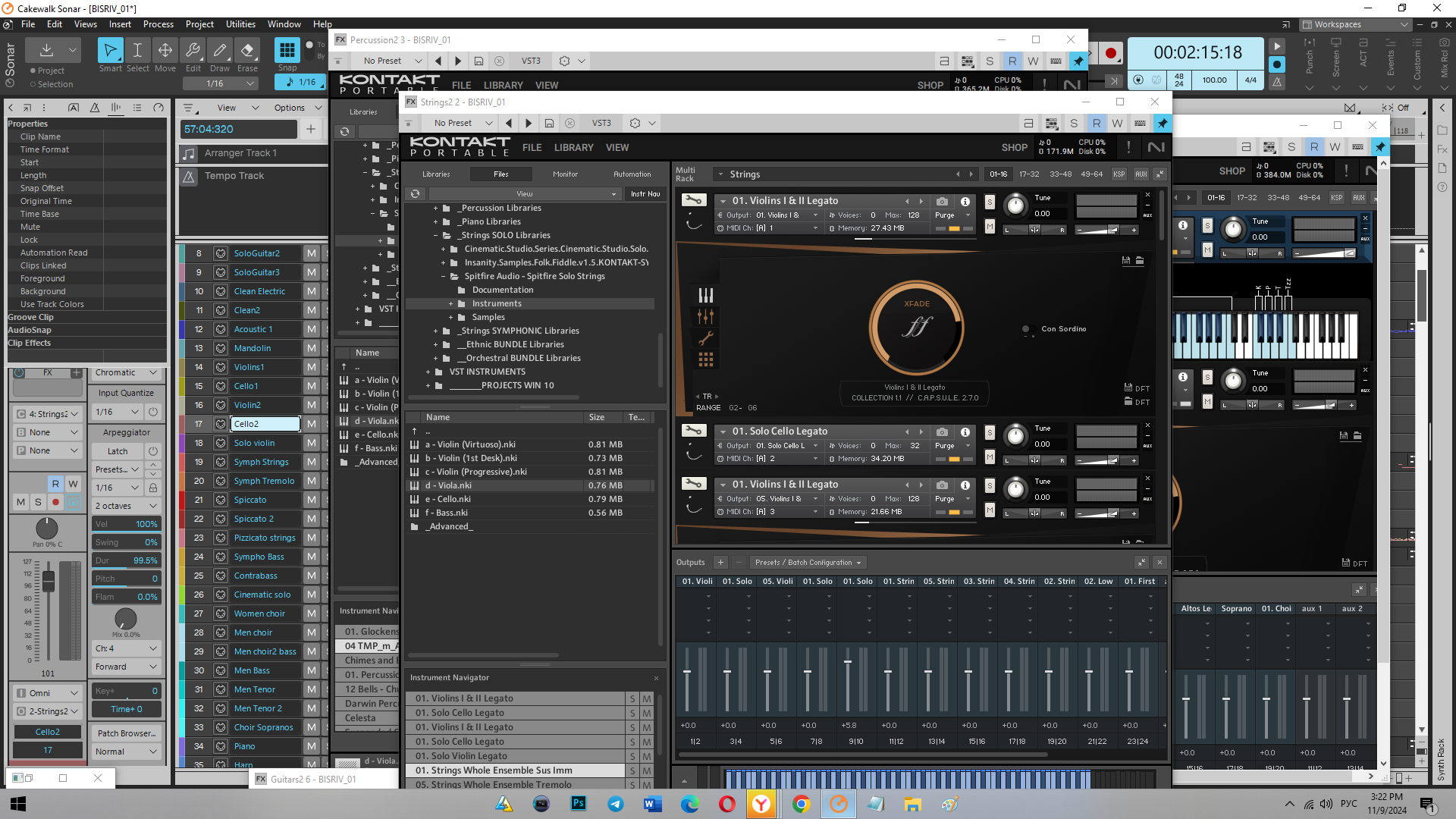Expand the _Strings SYMPHONIC Libraries folder
Screen dimensions: 1456x819
pos(435,331)
